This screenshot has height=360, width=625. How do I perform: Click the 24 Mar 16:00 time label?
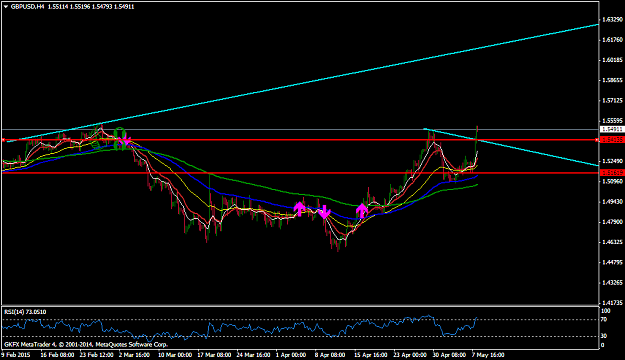pos(253,354)
